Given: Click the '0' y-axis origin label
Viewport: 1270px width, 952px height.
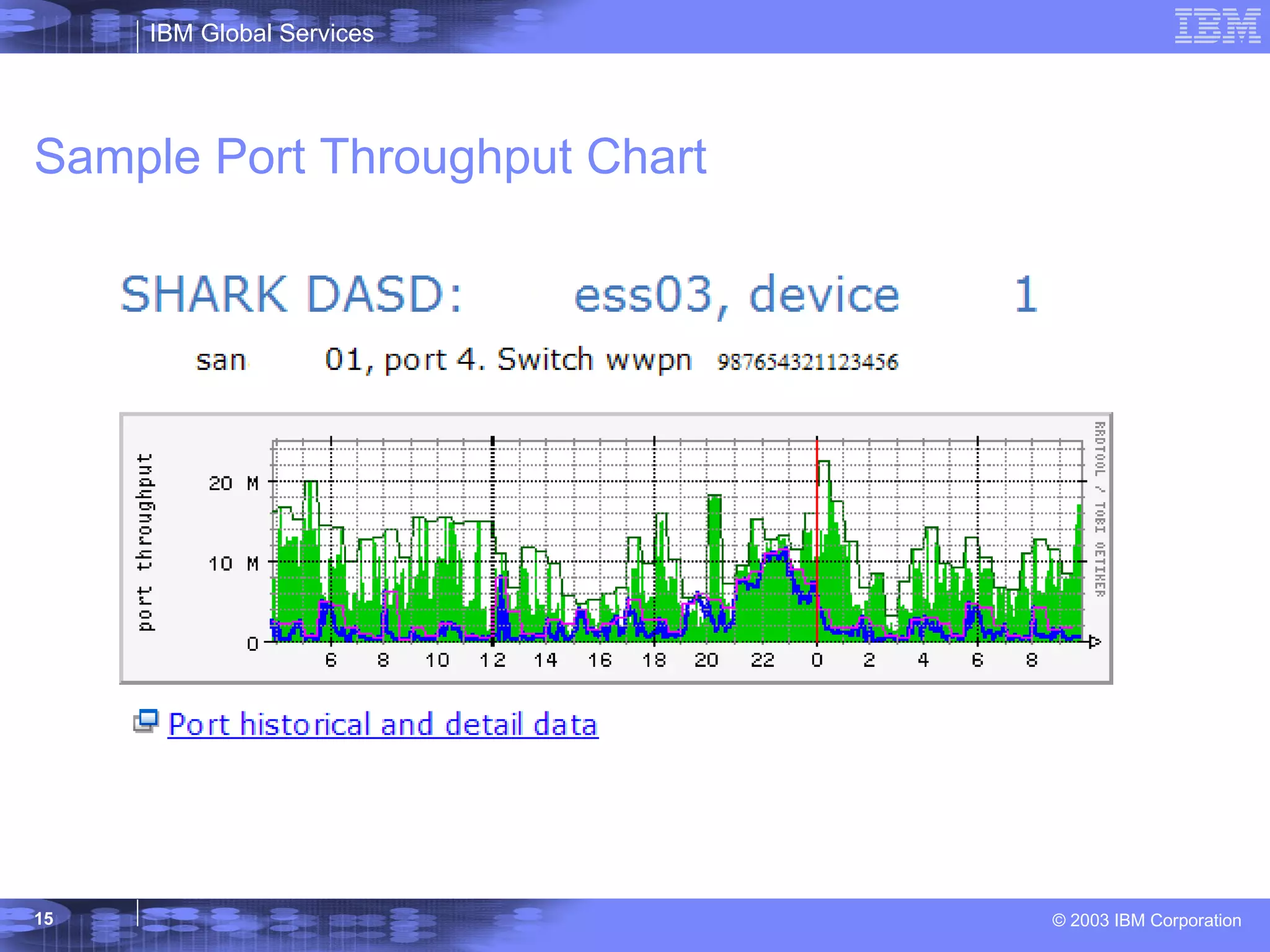Looking at the screenshot, I should click(x=252, y=644).
